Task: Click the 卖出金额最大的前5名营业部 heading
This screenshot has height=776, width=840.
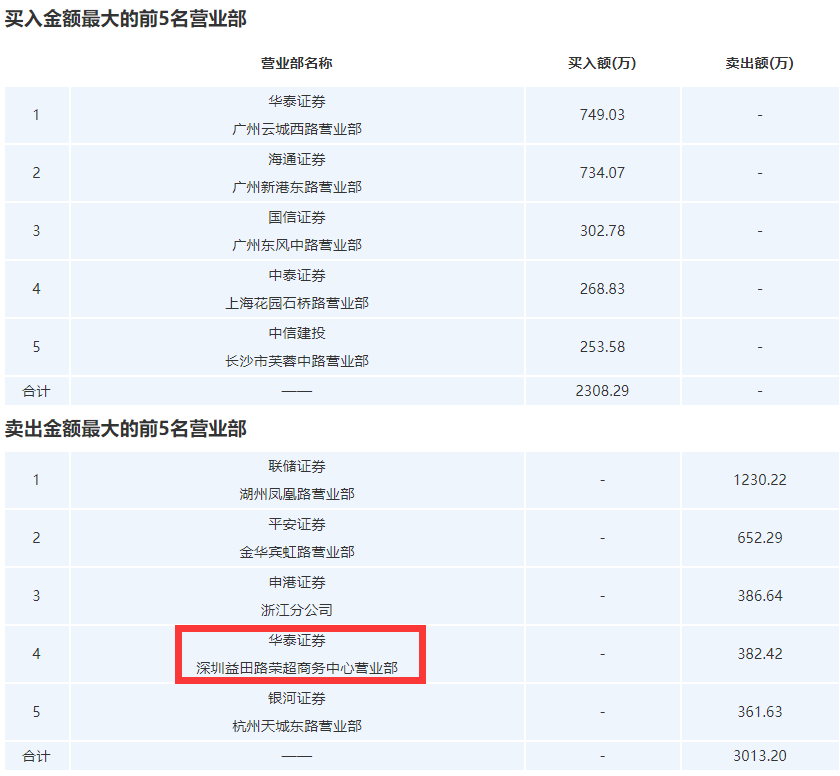Action: 125,428
